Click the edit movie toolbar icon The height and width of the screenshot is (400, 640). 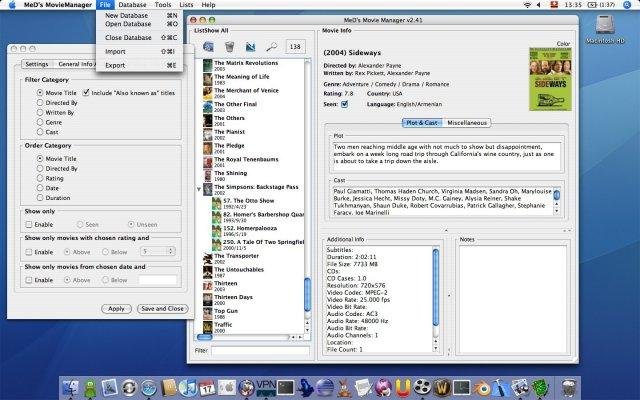pyautogui.click(x=250, y=47)
